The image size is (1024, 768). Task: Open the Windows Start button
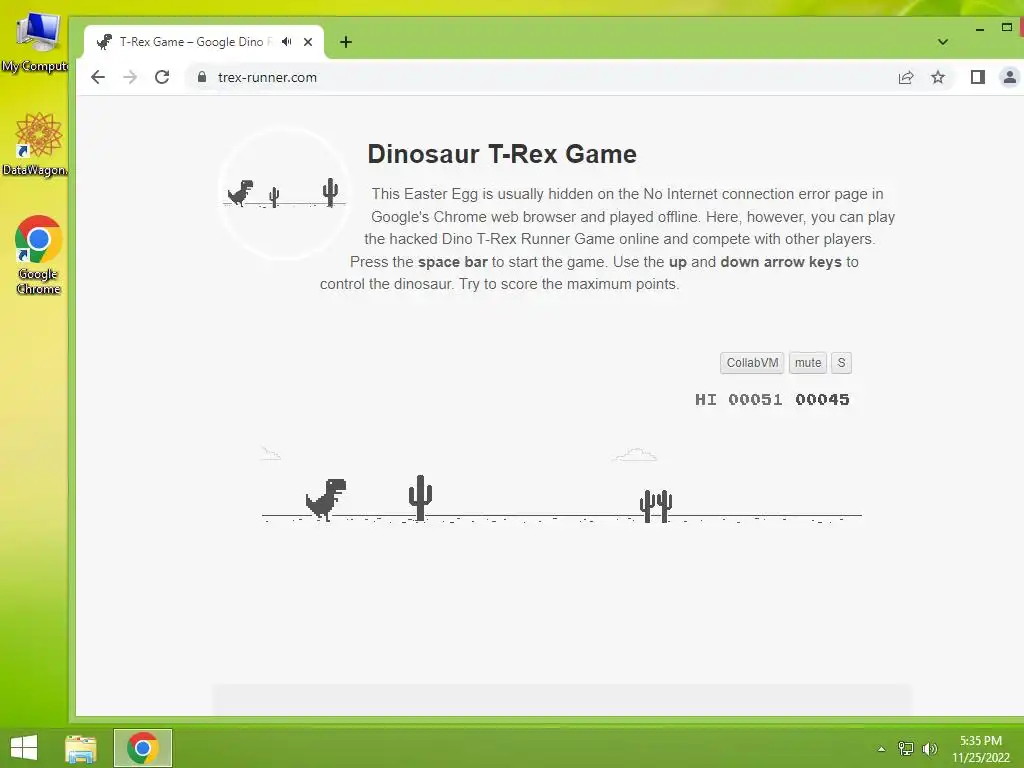(x=24, y=748)
